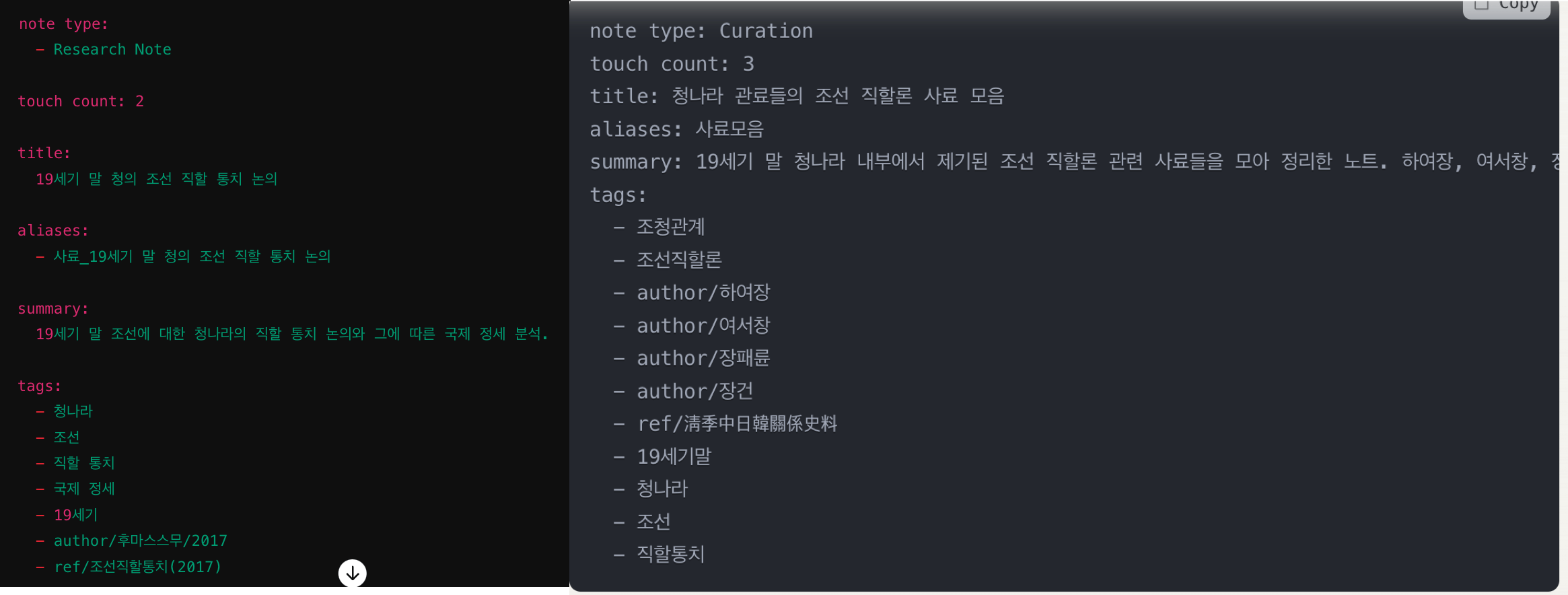Image resolution: width=1568 pixels, height=595 pixels.
Task: Click the title line 청나라 관료들의 조선 직할론
Action: tap(797, 96)
